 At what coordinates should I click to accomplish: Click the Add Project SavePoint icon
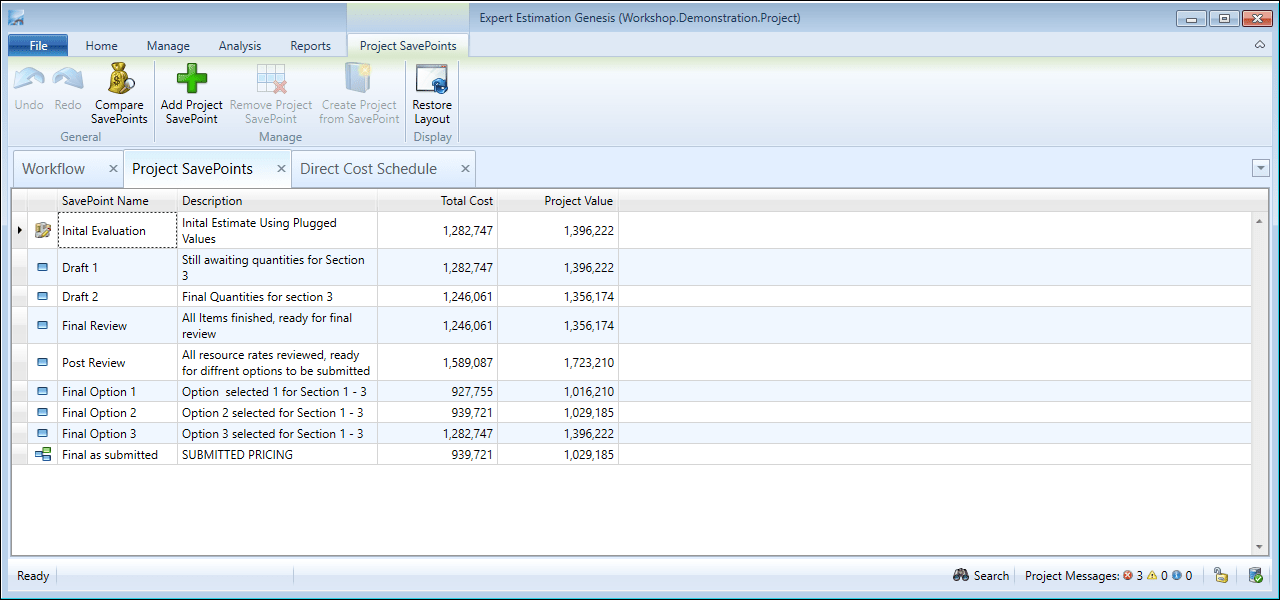(x=192, y=79)
